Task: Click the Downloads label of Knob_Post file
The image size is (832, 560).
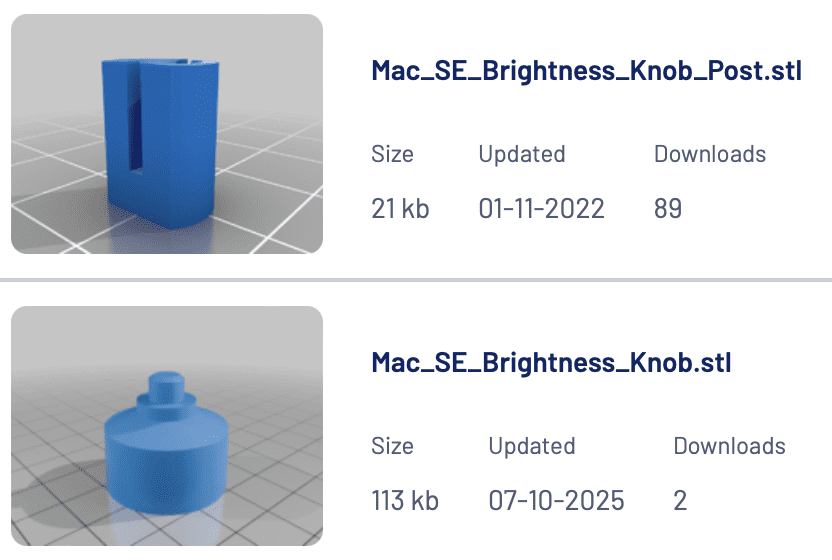Action: (710, 154)
